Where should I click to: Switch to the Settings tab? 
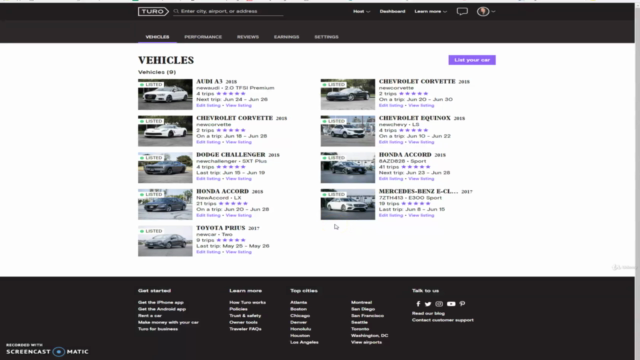coord(326,37)
